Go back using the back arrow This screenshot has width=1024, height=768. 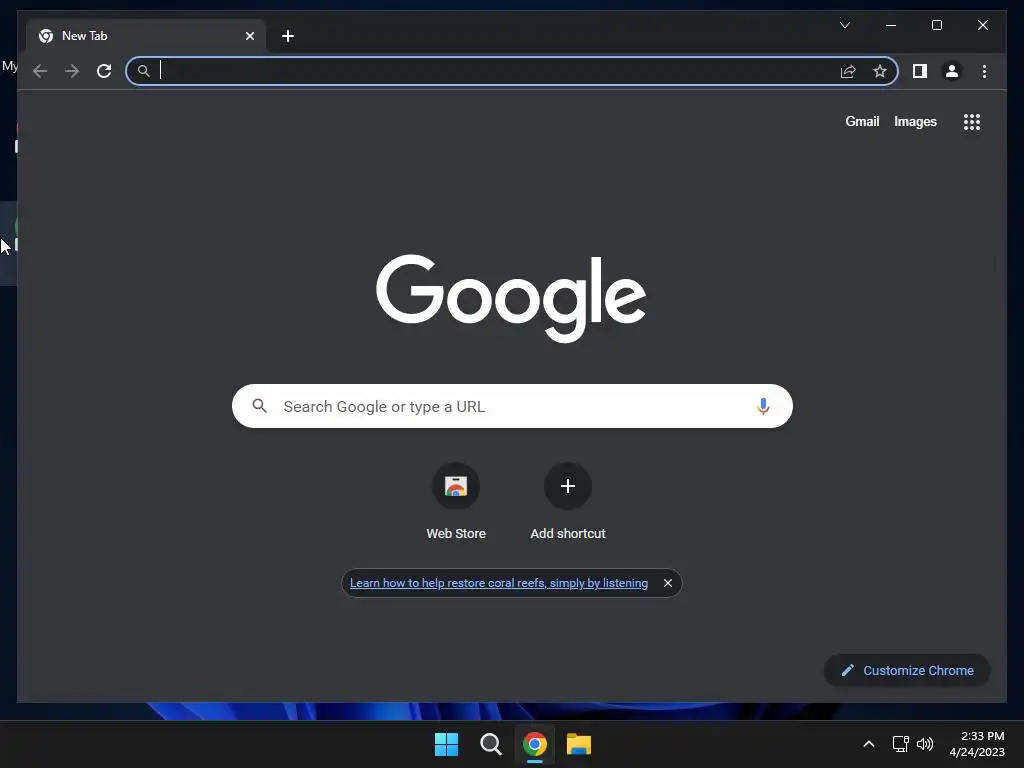[x=40, y=71]
